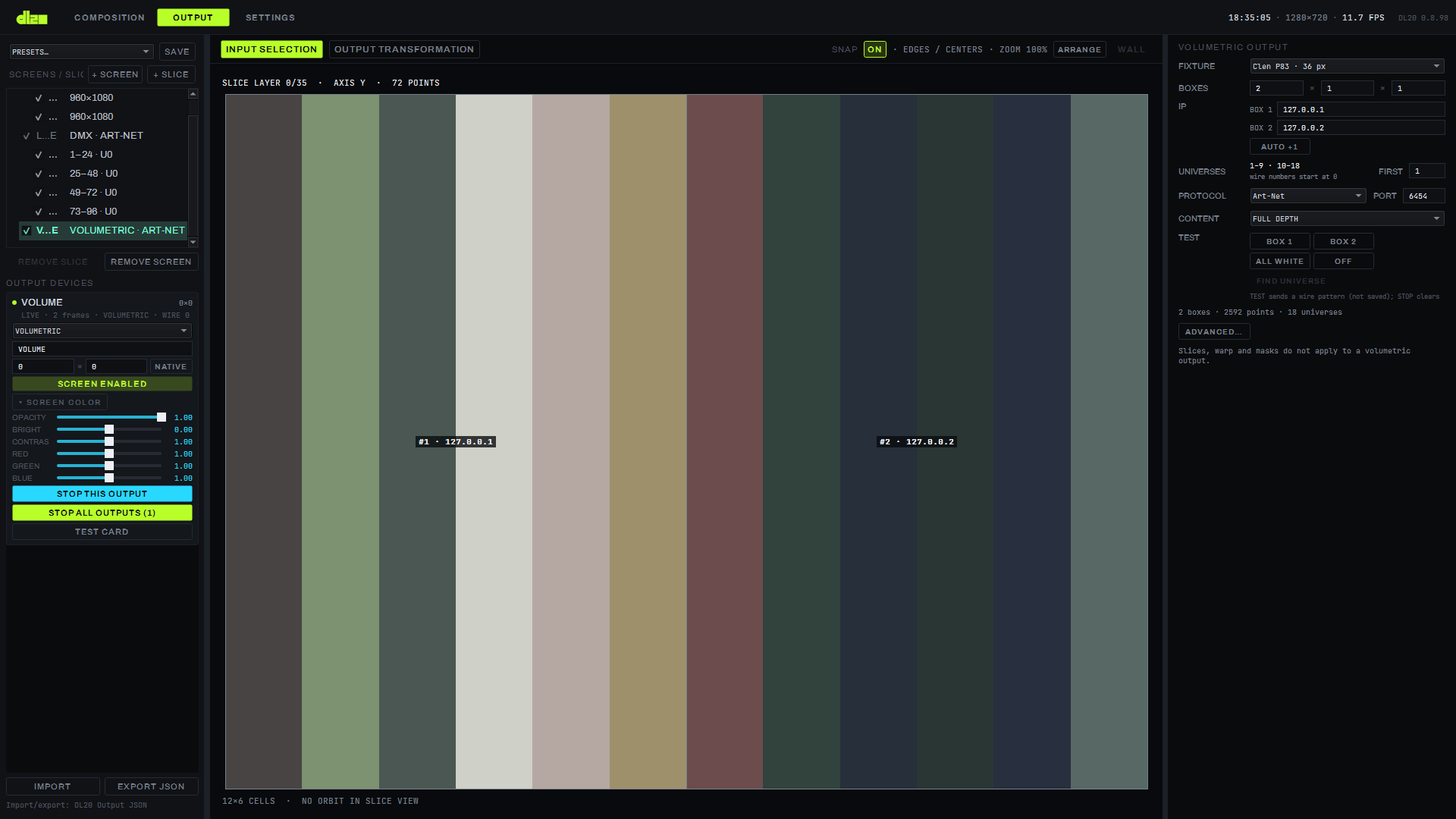This screenshot has width=1456, height=819.
Task: Open the VOLUMETRIC device type dropdown
Action: click(102, 331)
